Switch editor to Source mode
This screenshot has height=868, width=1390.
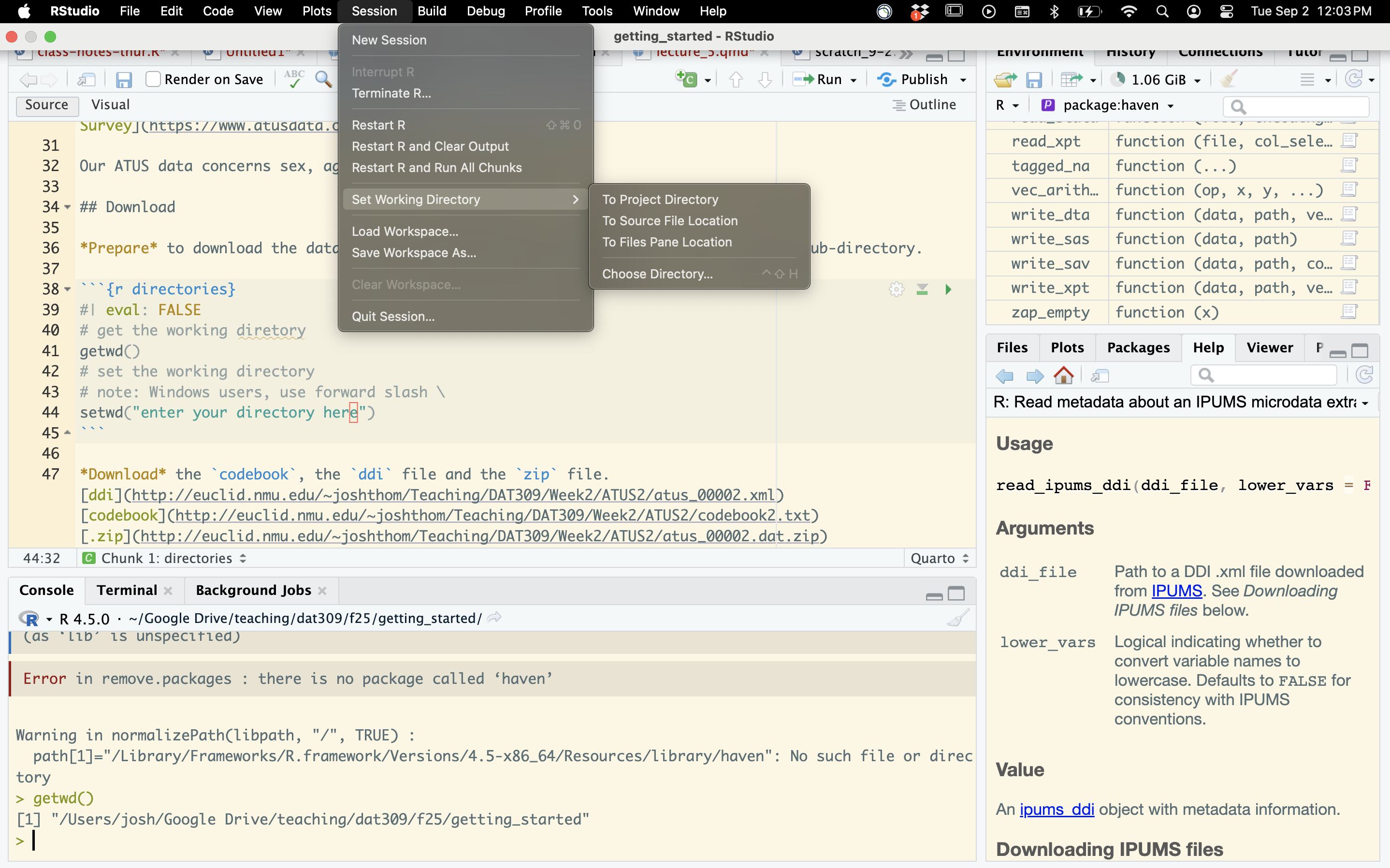(x=46, y=104)
